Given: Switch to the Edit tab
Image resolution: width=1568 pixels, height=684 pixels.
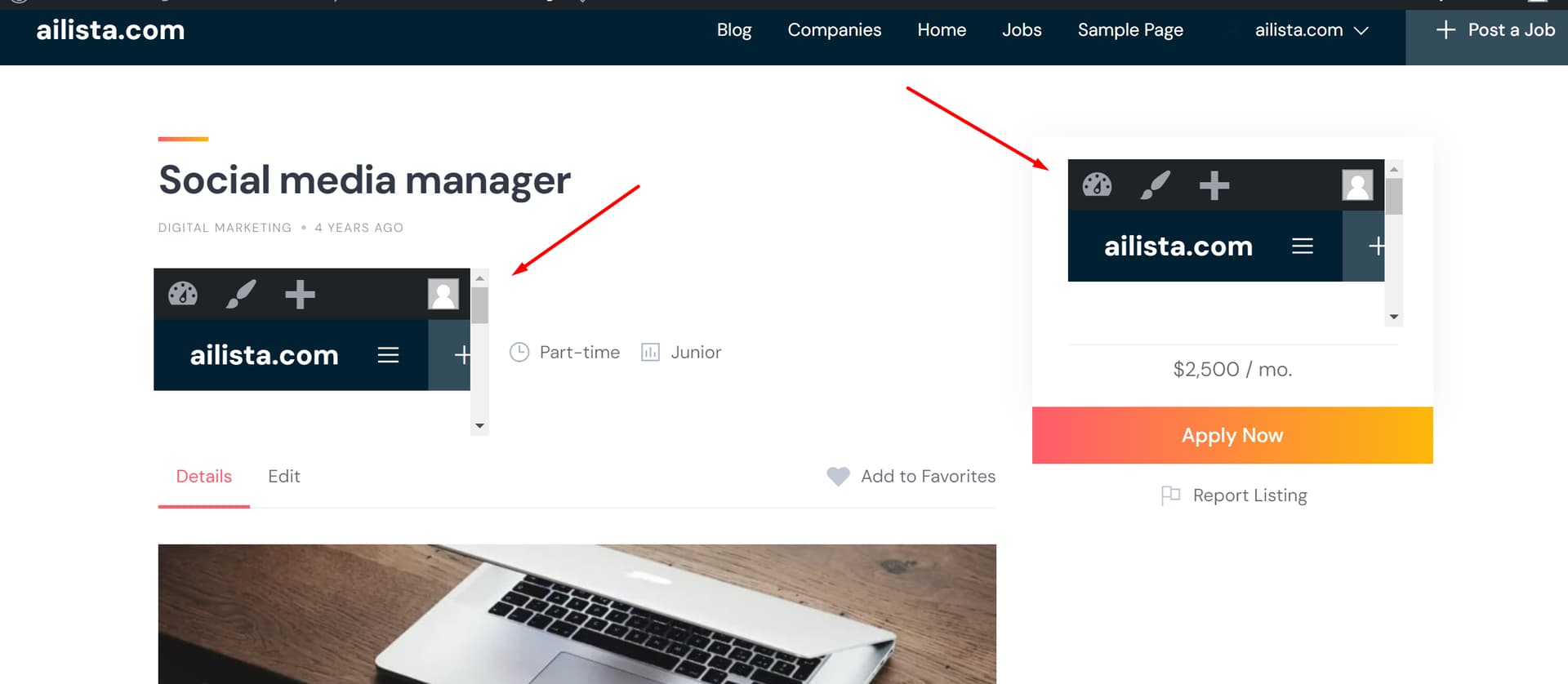Looking at the screenshot, I should (x=284, y=476).
